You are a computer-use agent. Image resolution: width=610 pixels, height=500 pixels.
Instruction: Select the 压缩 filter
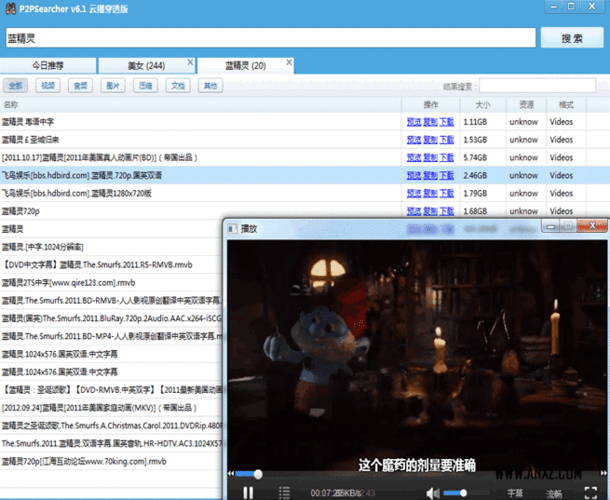coord(145,86)
